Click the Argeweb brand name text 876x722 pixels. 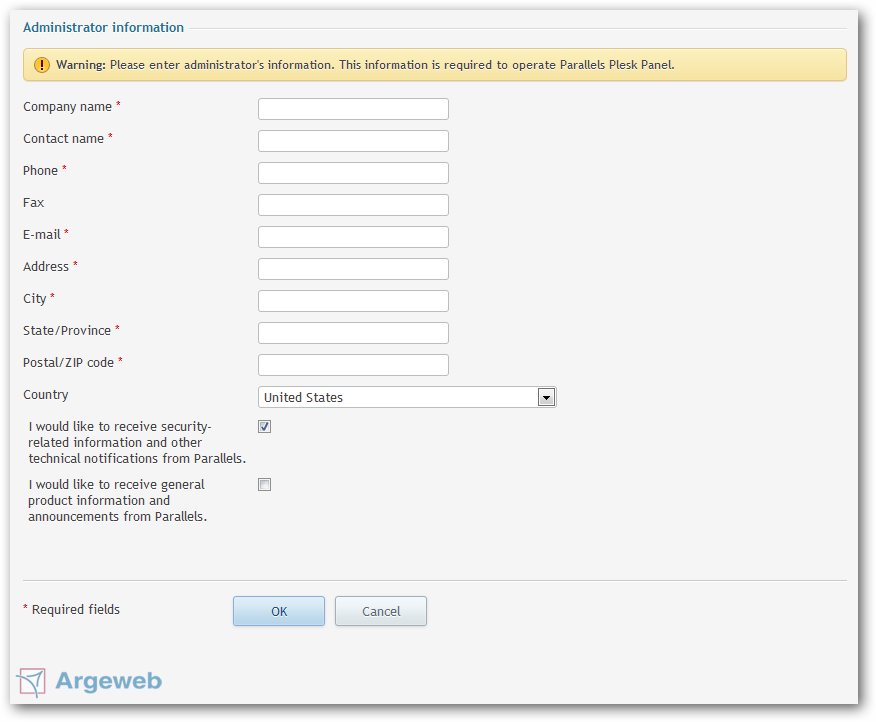pos(109,681)
